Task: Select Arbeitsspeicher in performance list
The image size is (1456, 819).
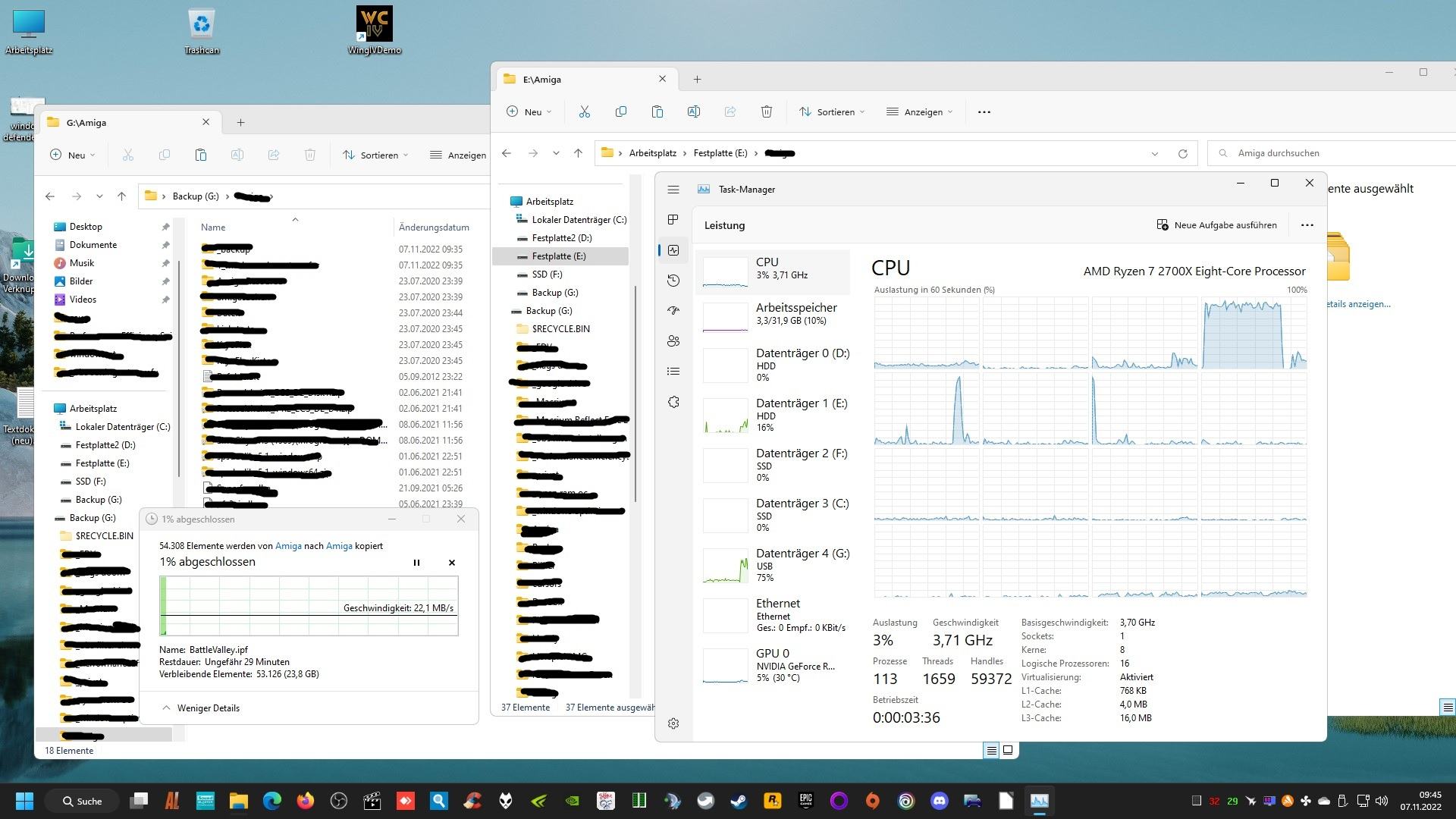Action: [x=773, y=315]
